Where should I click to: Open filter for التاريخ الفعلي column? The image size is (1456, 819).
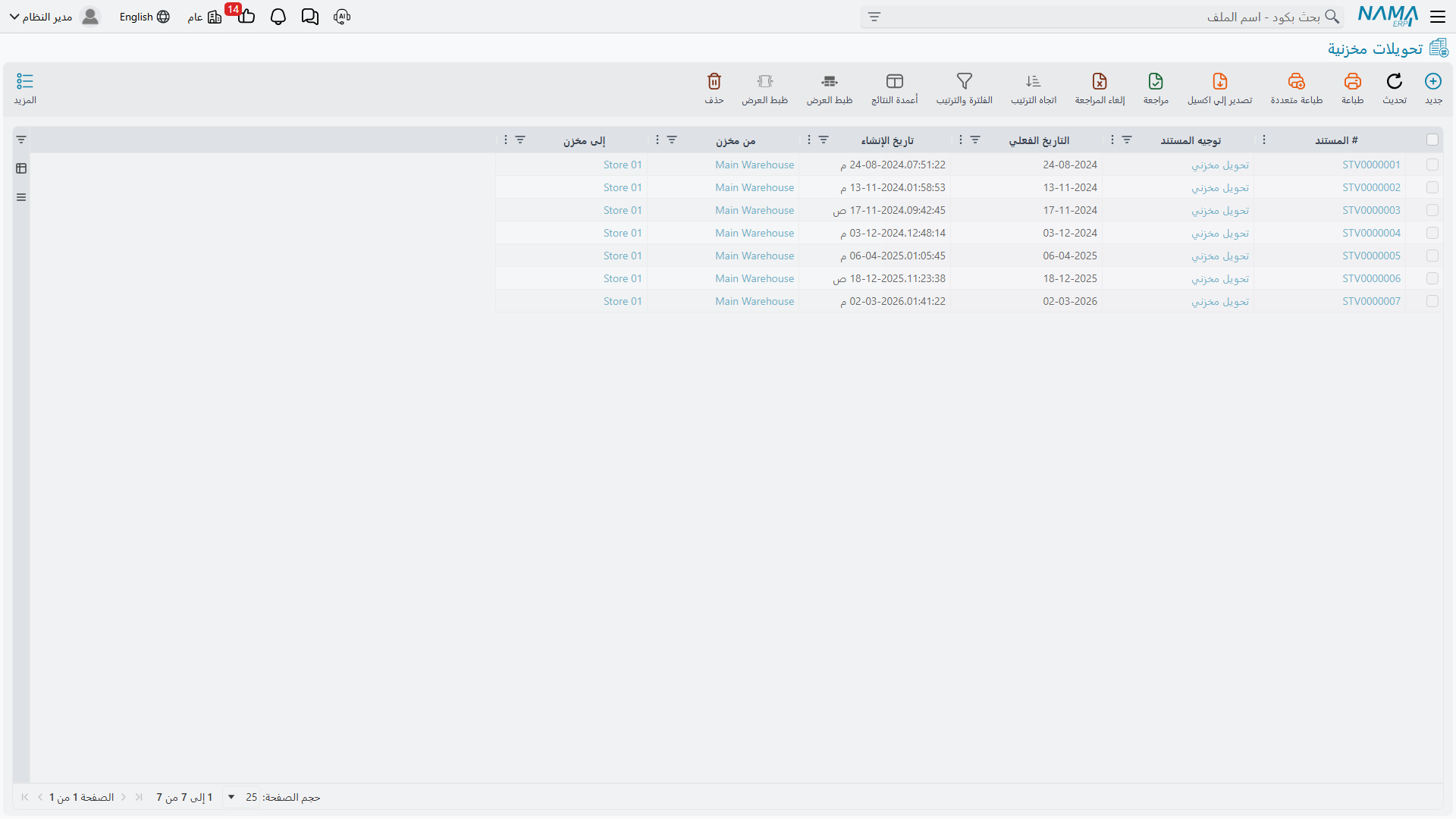(x=975, y=140)
